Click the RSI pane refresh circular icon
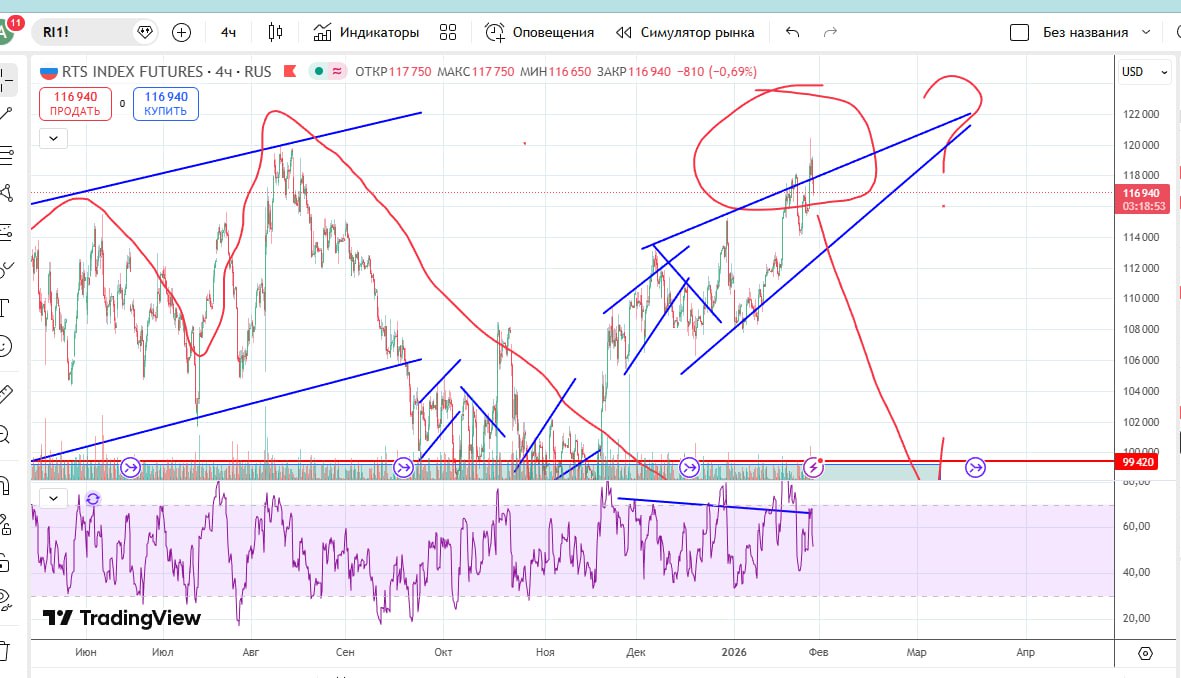The image size is (1181, 678). point(93,499)
